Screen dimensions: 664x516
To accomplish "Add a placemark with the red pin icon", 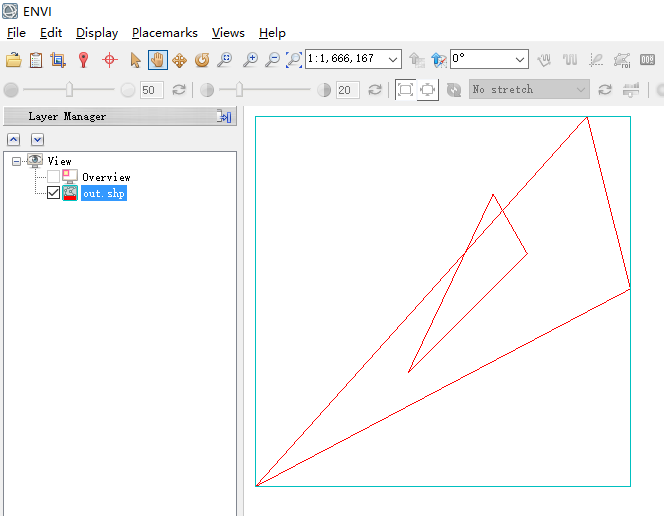I will pyautogui.click(x=84, y=60).
